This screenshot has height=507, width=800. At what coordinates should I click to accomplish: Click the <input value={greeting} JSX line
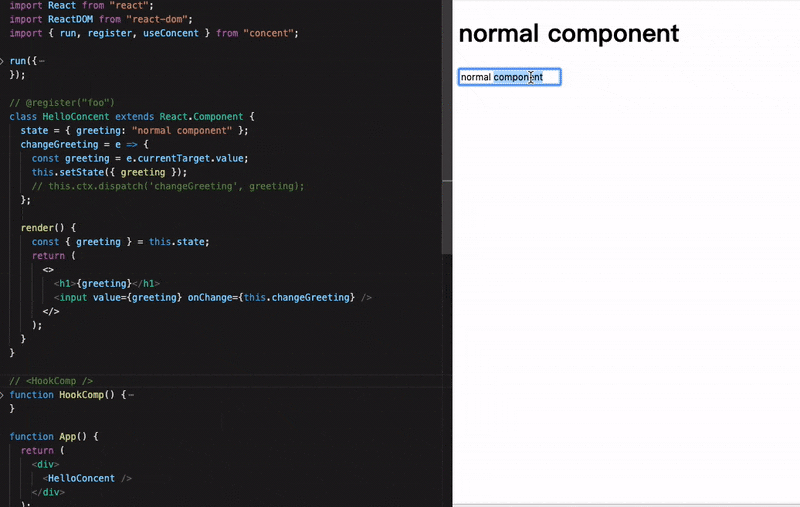point(213,297)
